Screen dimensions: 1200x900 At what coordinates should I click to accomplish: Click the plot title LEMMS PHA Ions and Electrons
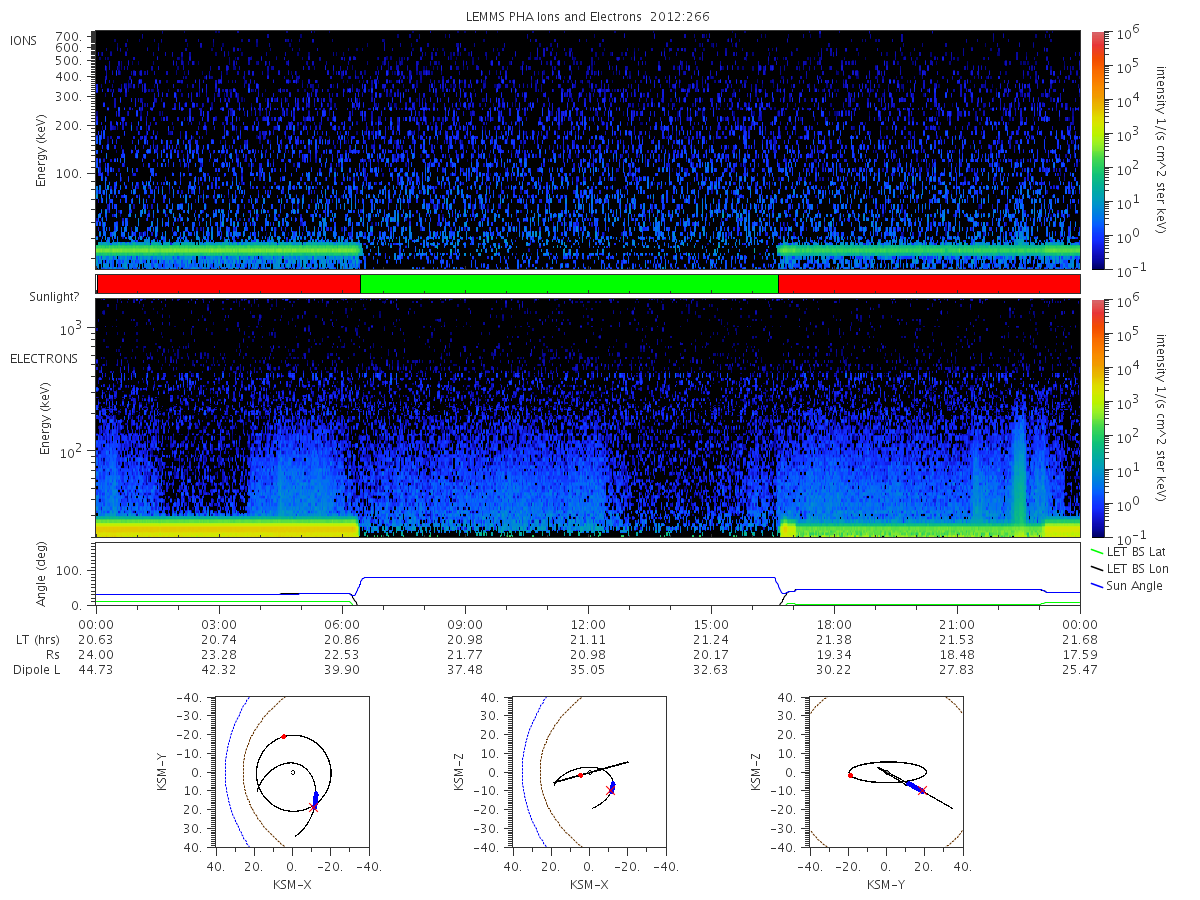586,17
